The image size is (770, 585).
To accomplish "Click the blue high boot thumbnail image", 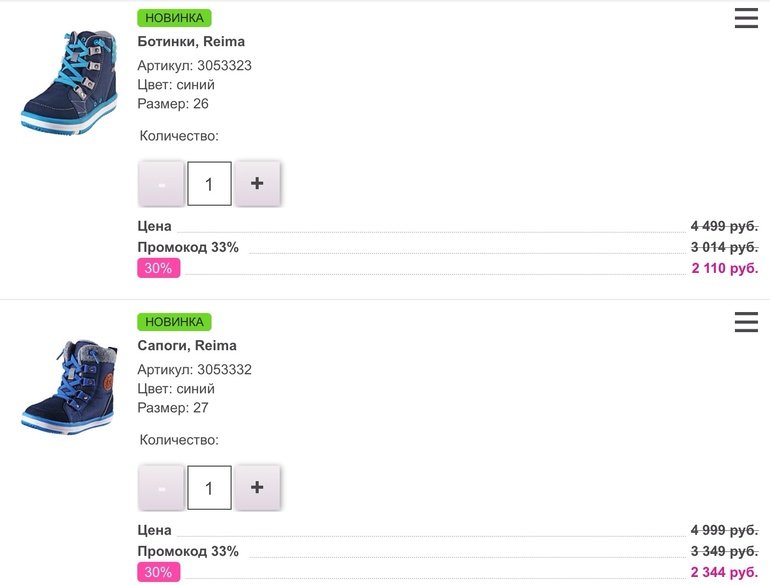I will tap(62, 385).
